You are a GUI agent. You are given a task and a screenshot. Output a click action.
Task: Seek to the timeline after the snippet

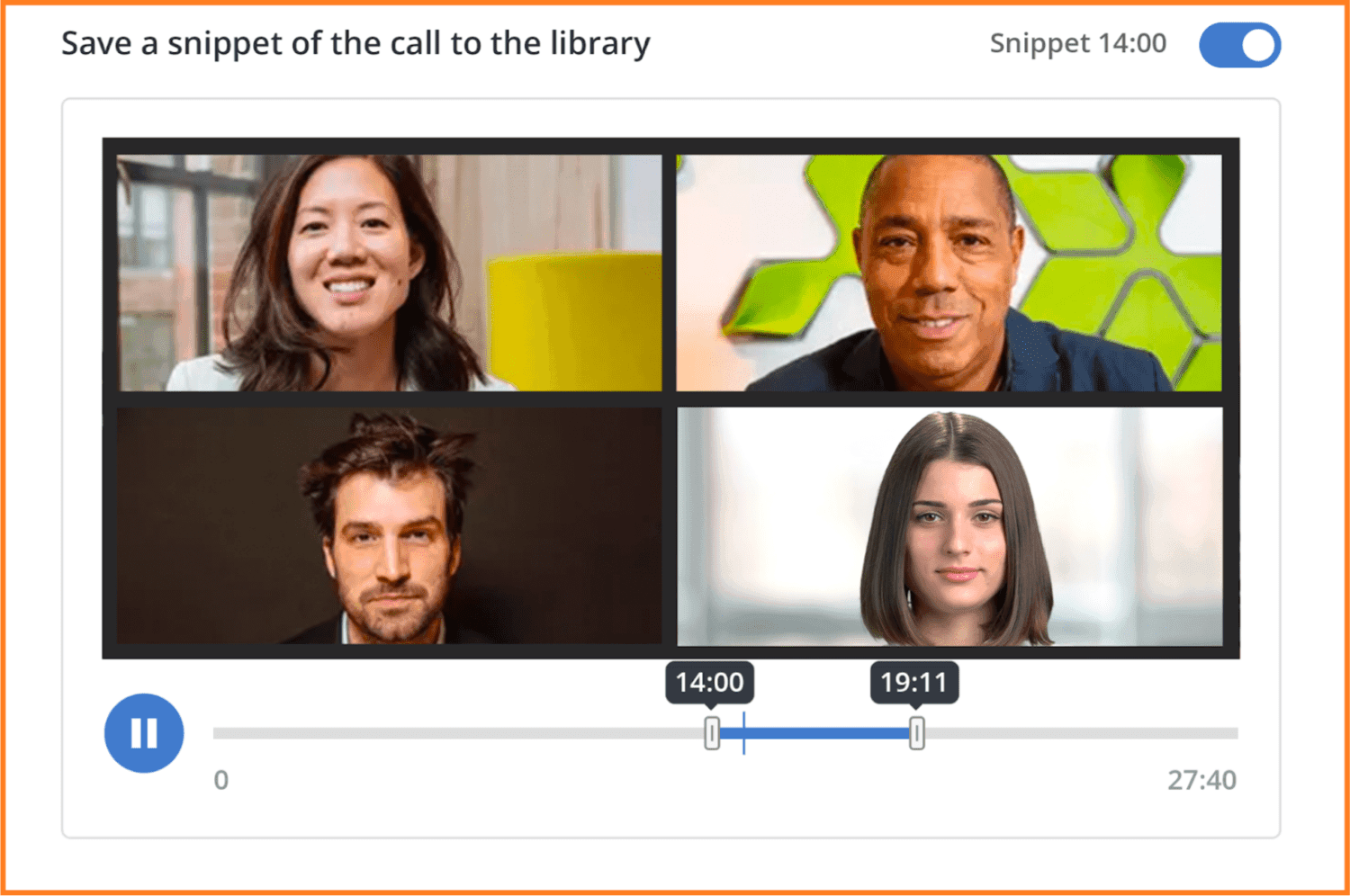(x=1080, y=733)
